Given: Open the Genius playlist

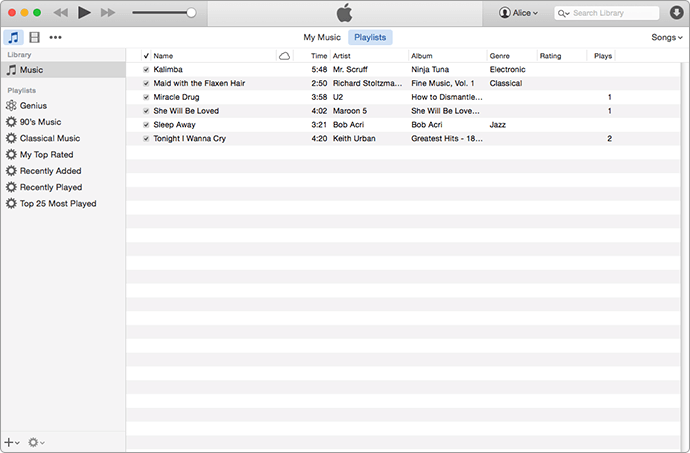Looking at the screenshot, I should (63, 106).
